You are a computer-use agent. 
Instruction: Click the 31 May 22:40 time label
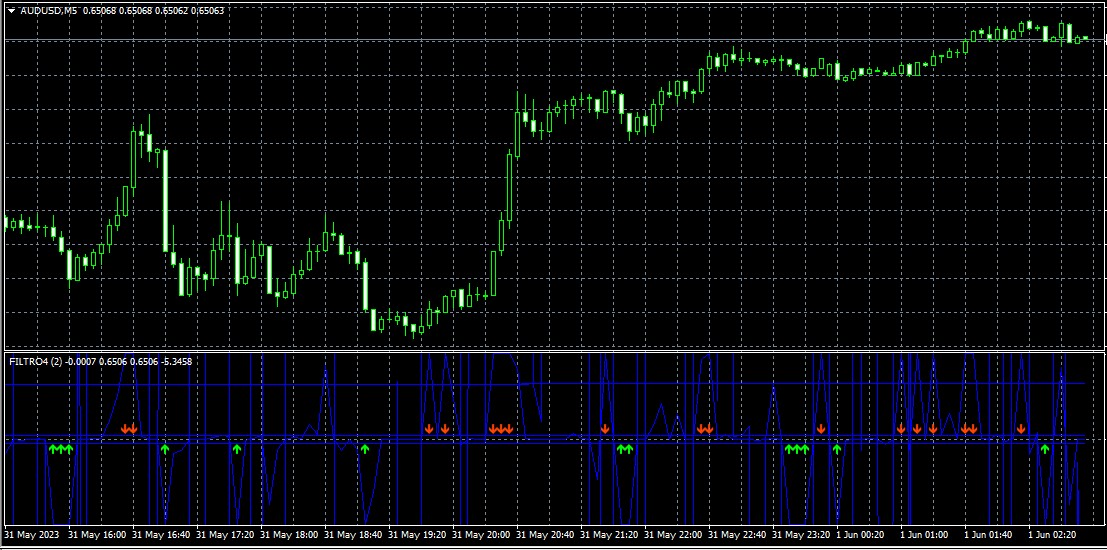[x=738, y=535]
